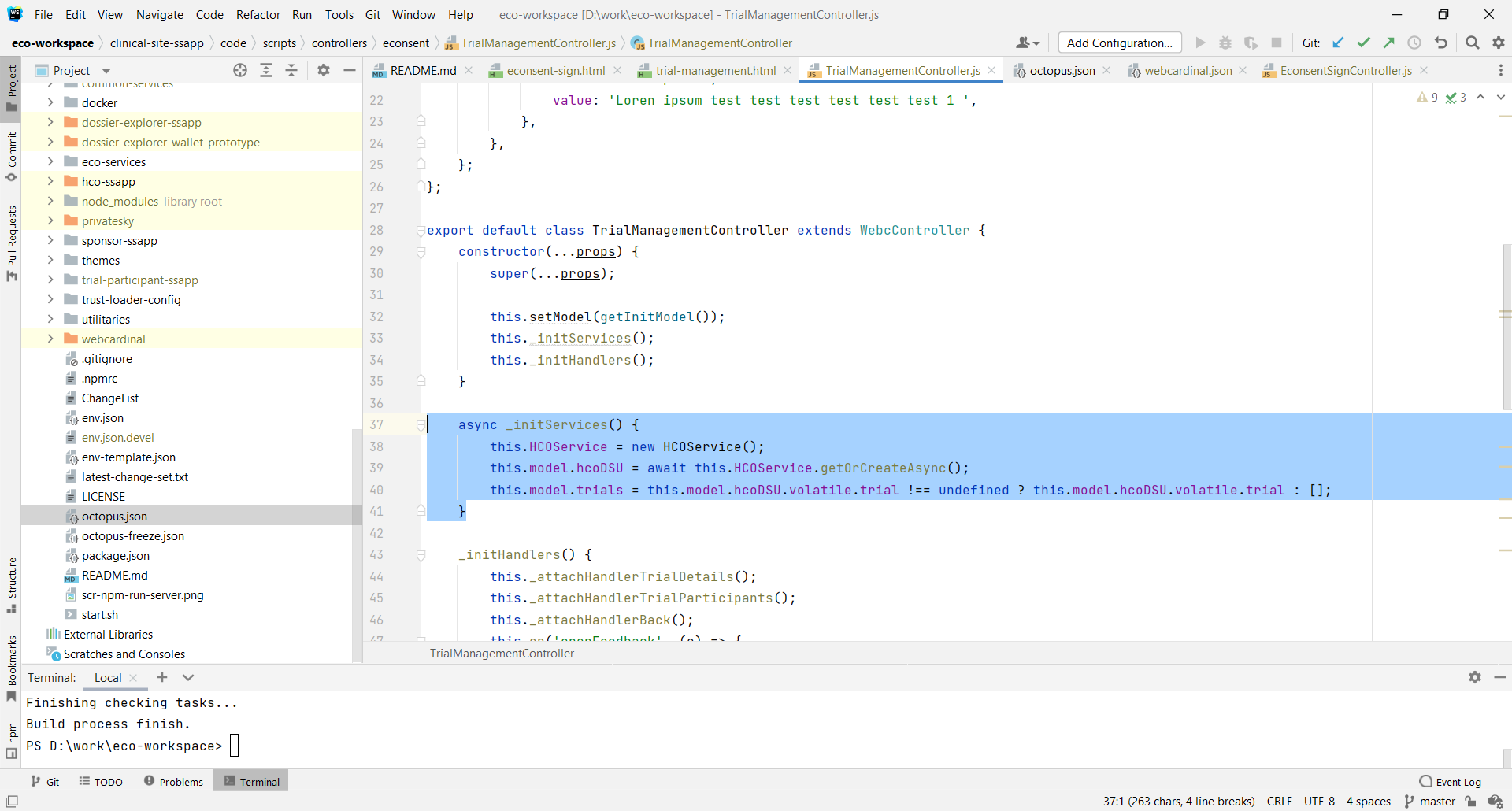Open Project panel options gear

tap(323, 70)
